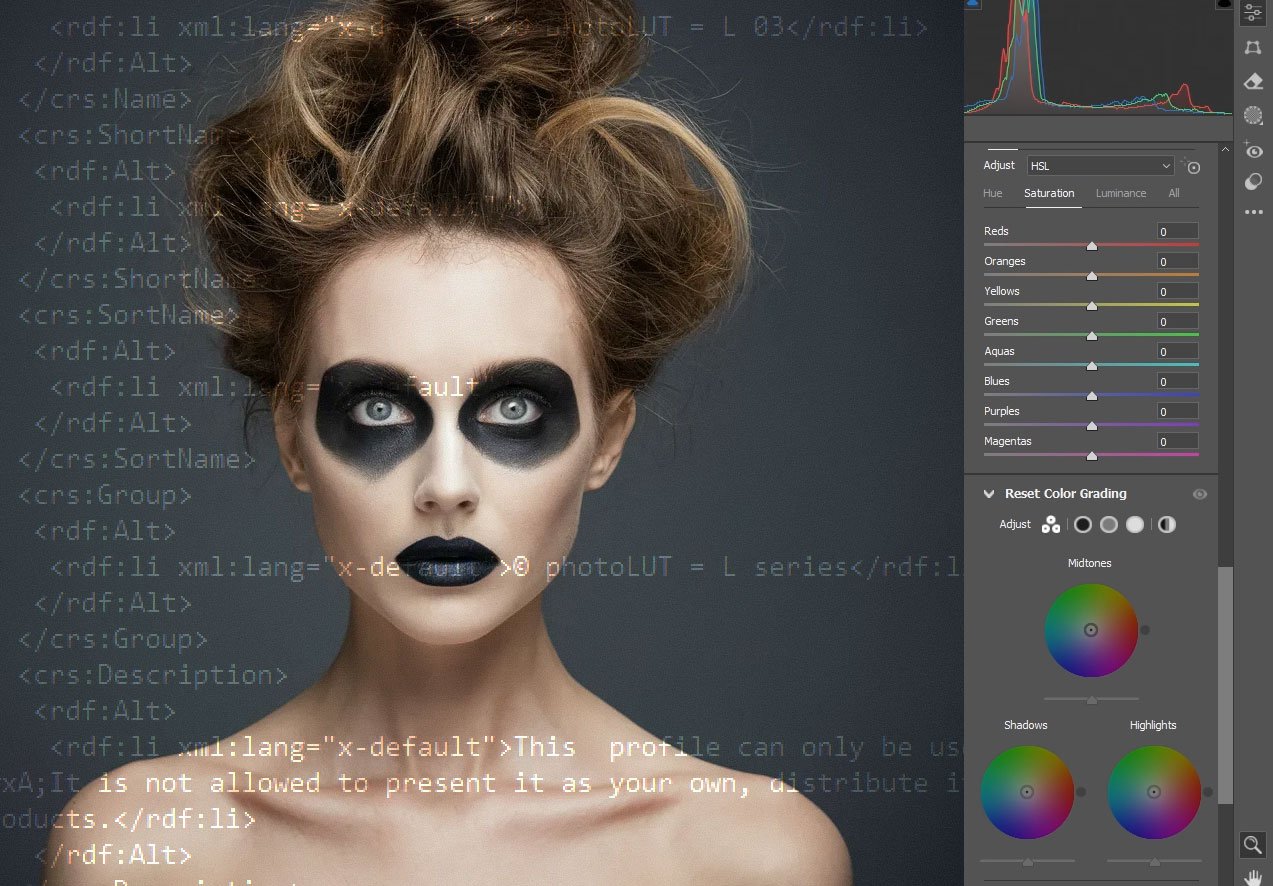Select the Global color grading button

(1167, 524)
